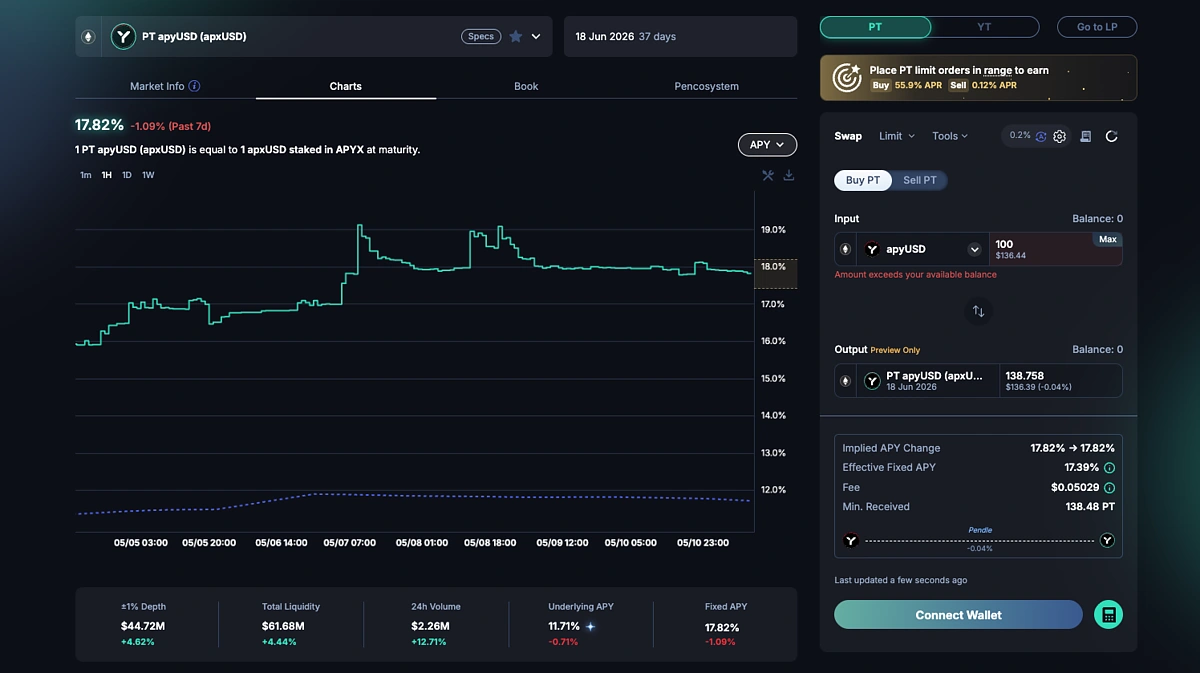Click the Go to LP button
This screenshot has width=1200, height=673.
[x=1097, y=27]
